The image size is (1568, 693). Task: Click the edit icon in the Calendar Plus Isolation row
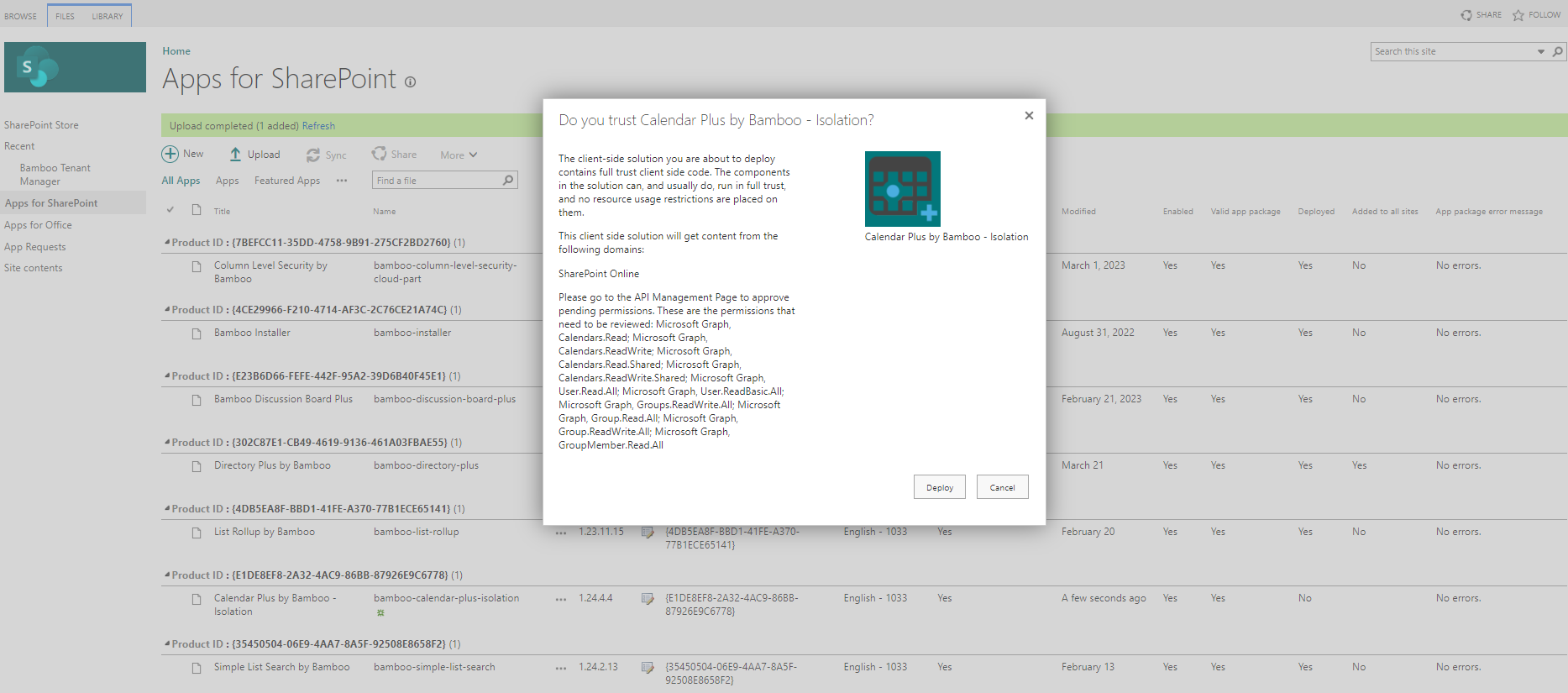point(648,599)
